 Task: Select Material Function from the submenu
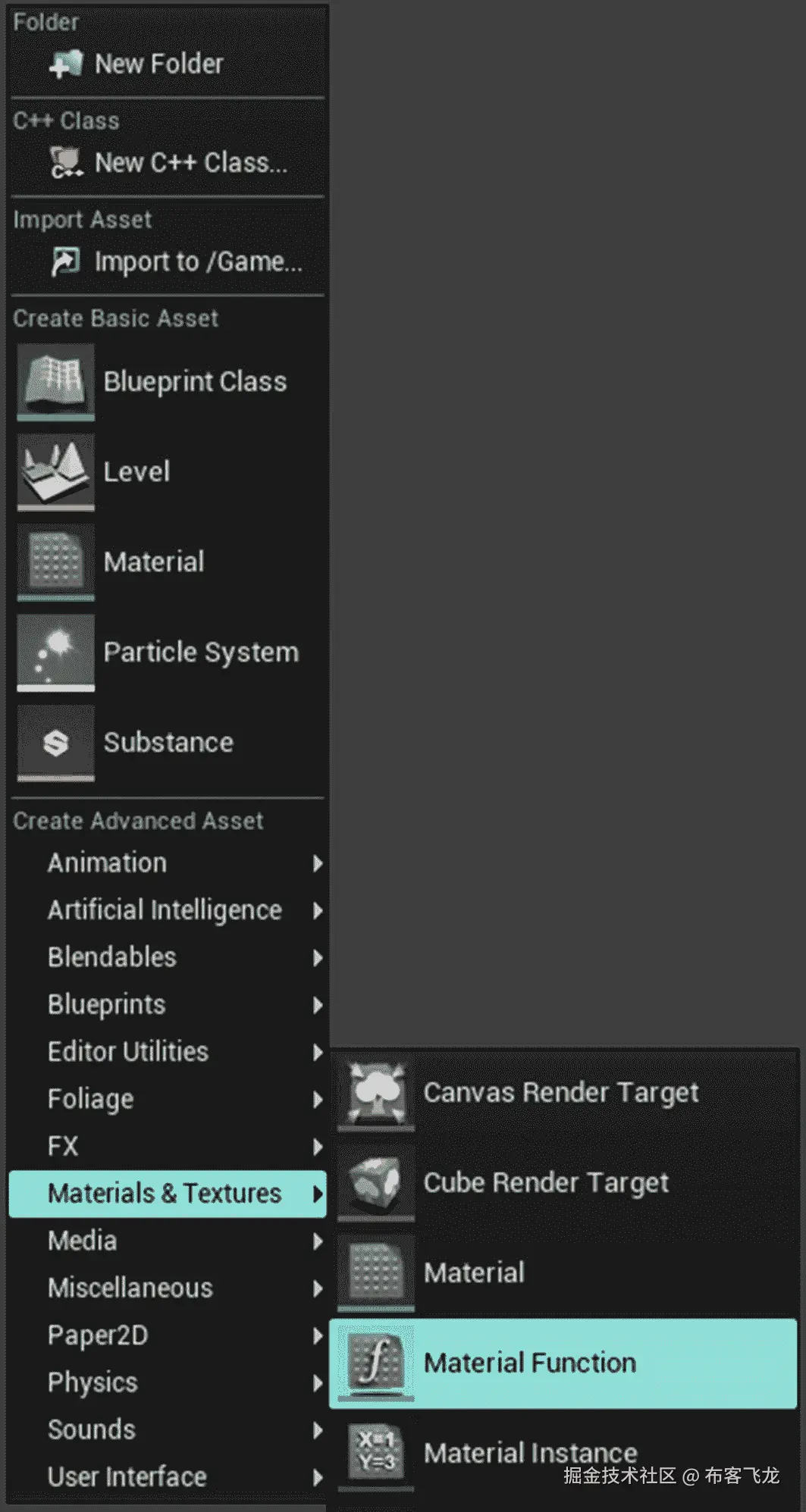click(529, 1363)
